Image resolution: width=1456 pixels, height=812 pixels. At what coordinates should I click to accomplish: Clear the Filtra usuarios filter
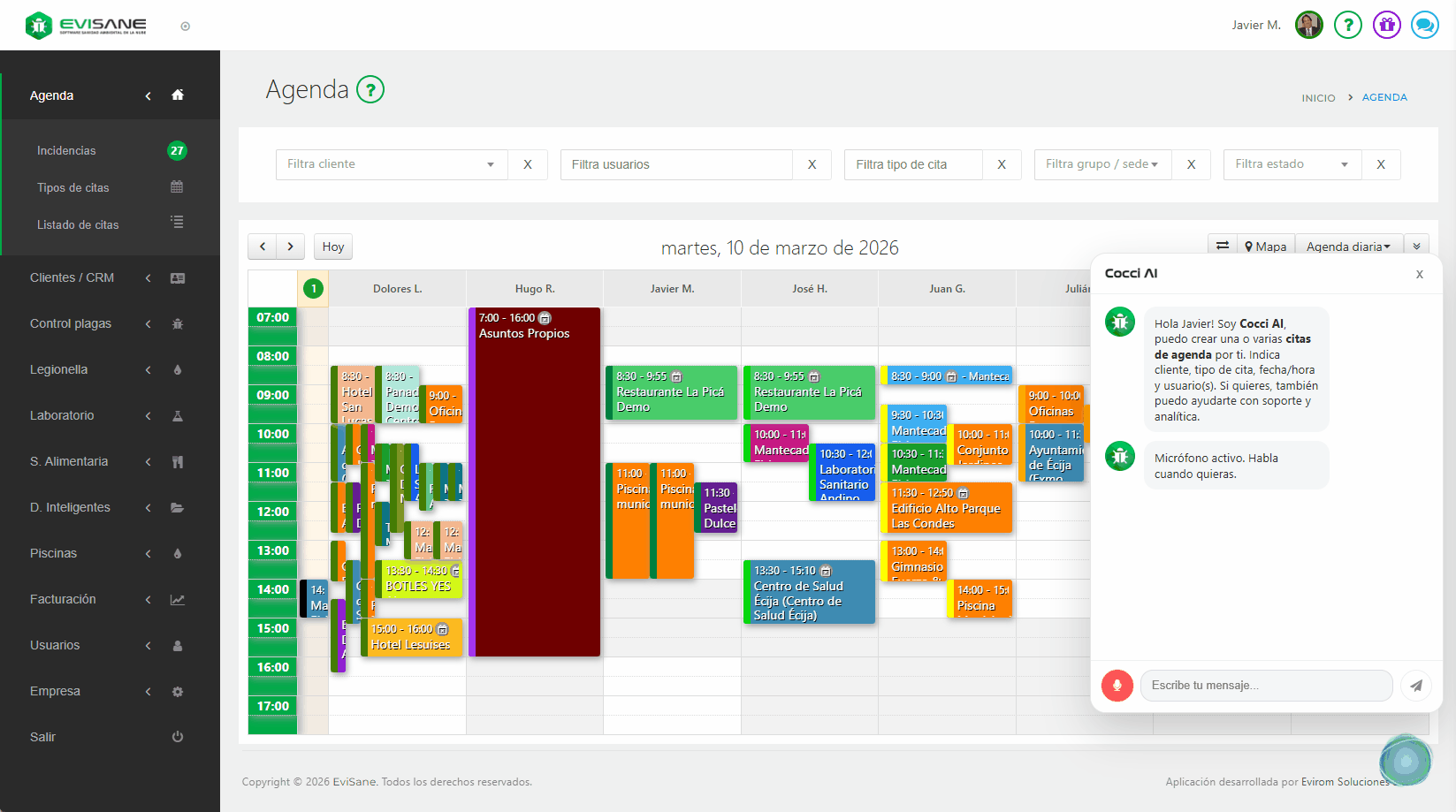click(x=812, y=164)
